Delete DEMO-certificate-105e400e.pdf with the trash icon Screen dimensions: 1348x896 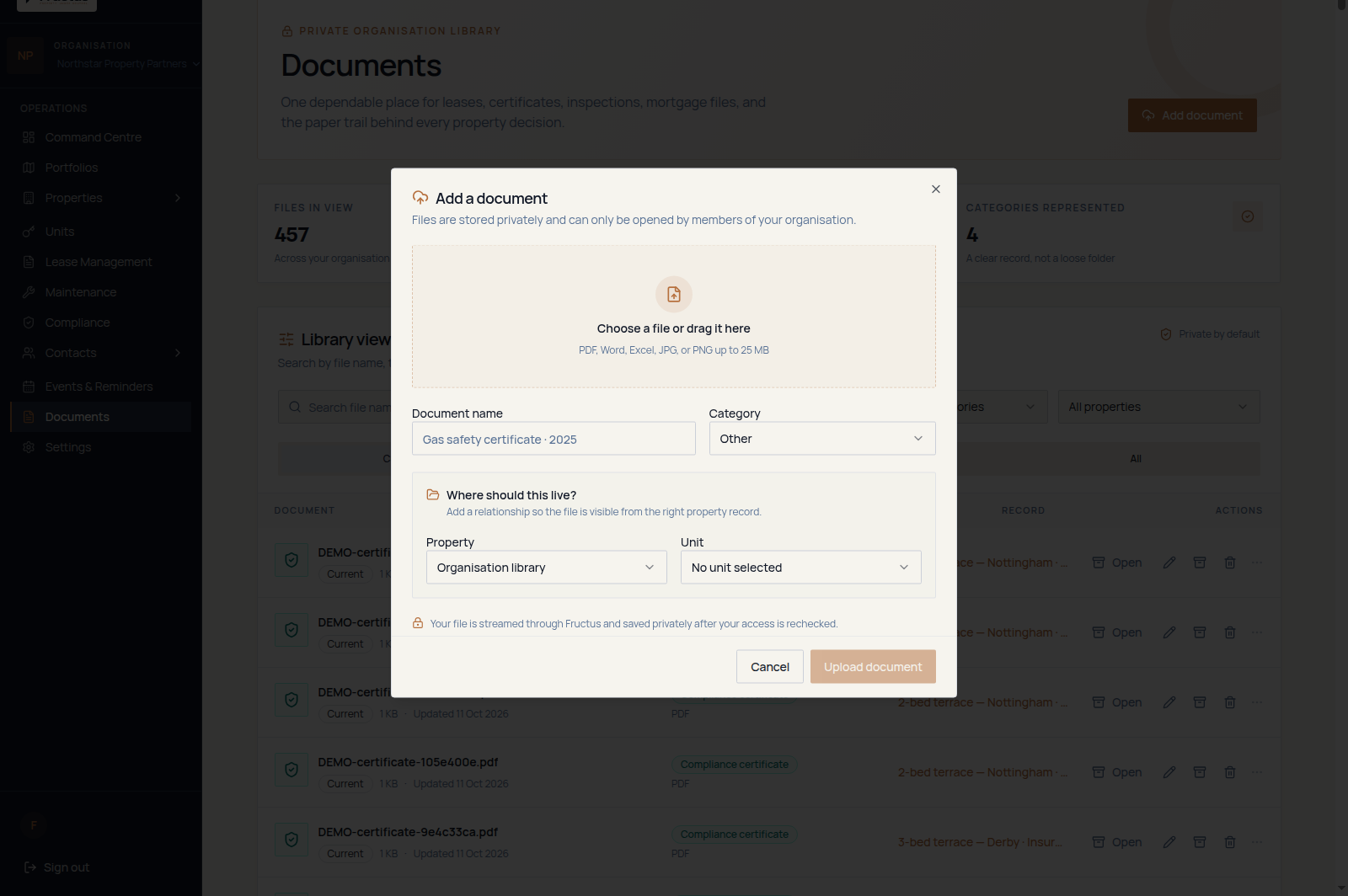point(1230,772)
